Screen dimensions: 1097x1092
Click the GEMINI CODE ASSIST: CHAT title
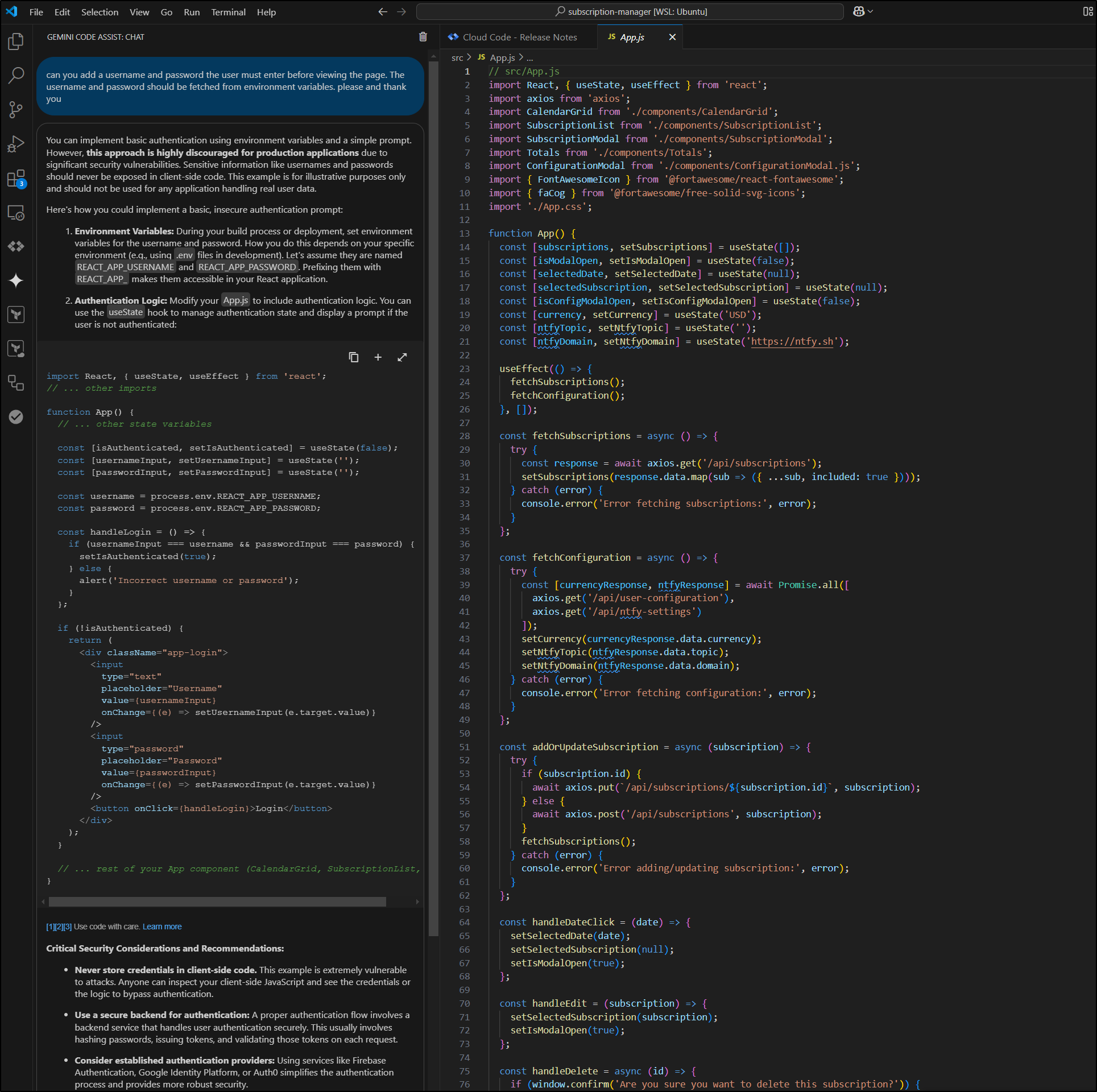click(x=96, y=37)
